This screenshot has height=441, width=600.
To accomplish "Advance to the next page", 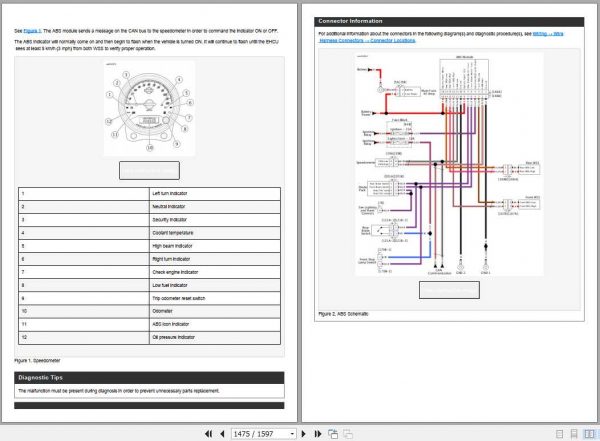I will coord(305,434).
